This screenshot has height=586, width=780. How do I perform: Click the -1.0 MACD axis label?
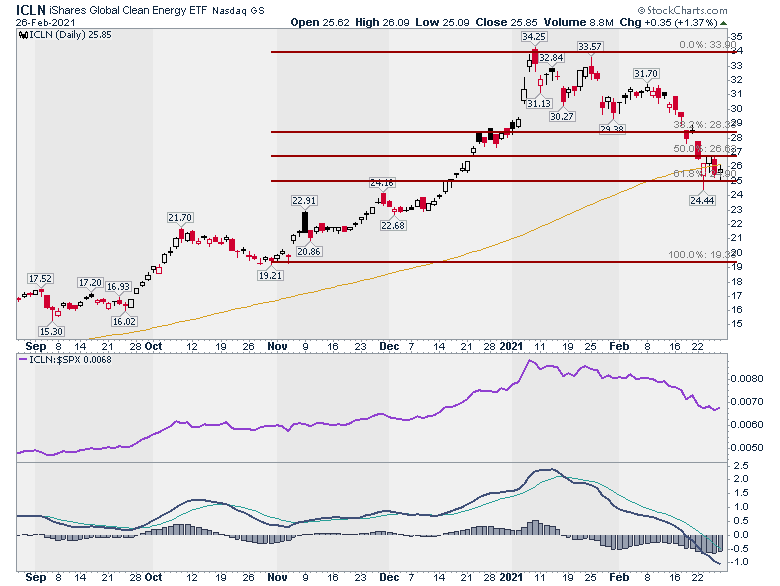(x=740, y=562)
